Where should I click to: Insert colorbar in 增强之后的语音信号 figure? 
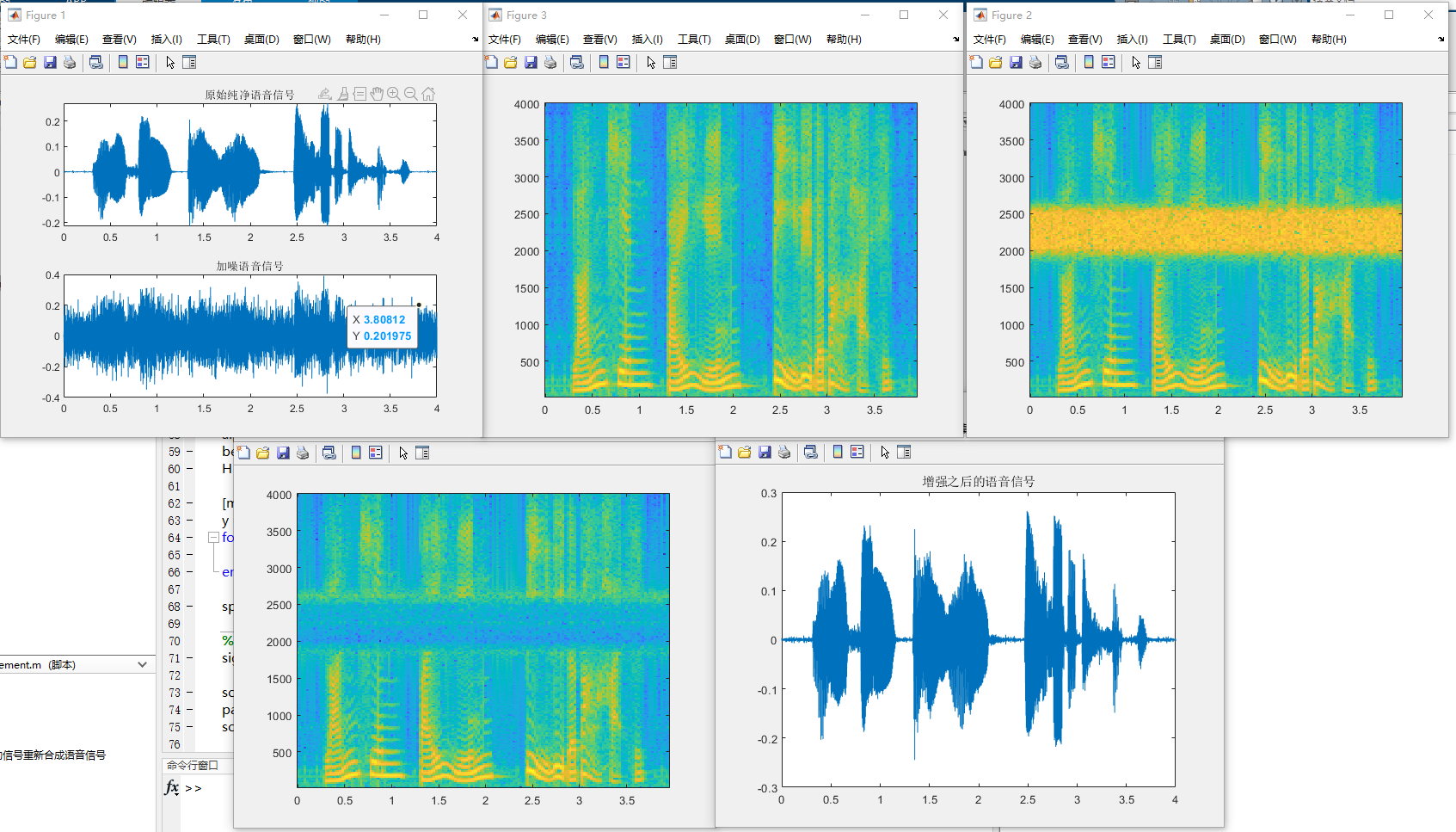pos(838,452)
